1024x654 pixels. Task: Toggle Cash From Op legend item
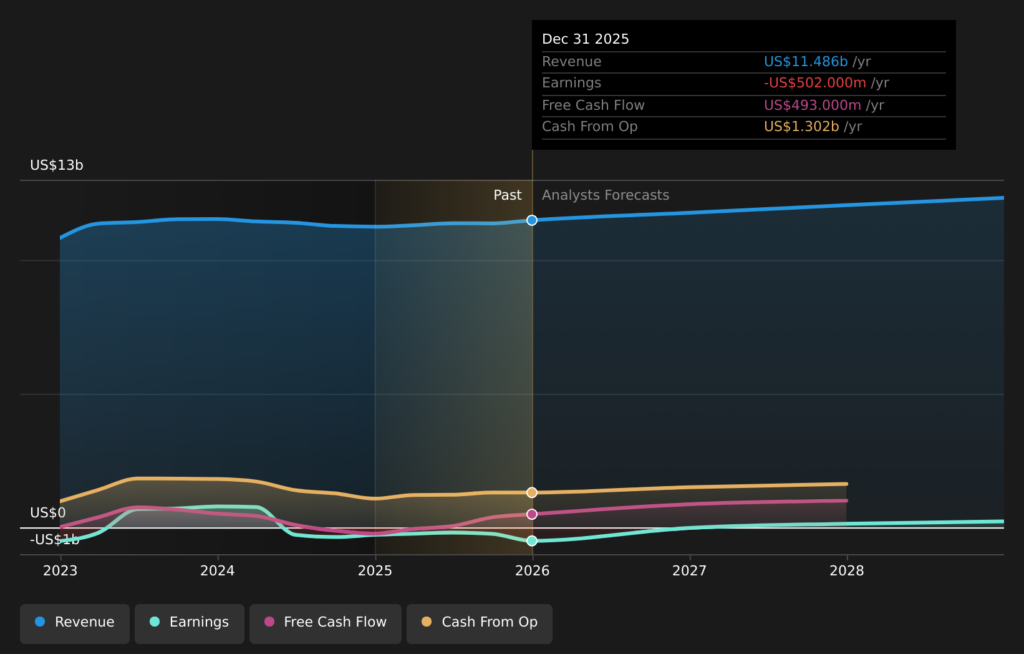click(479, 622)
